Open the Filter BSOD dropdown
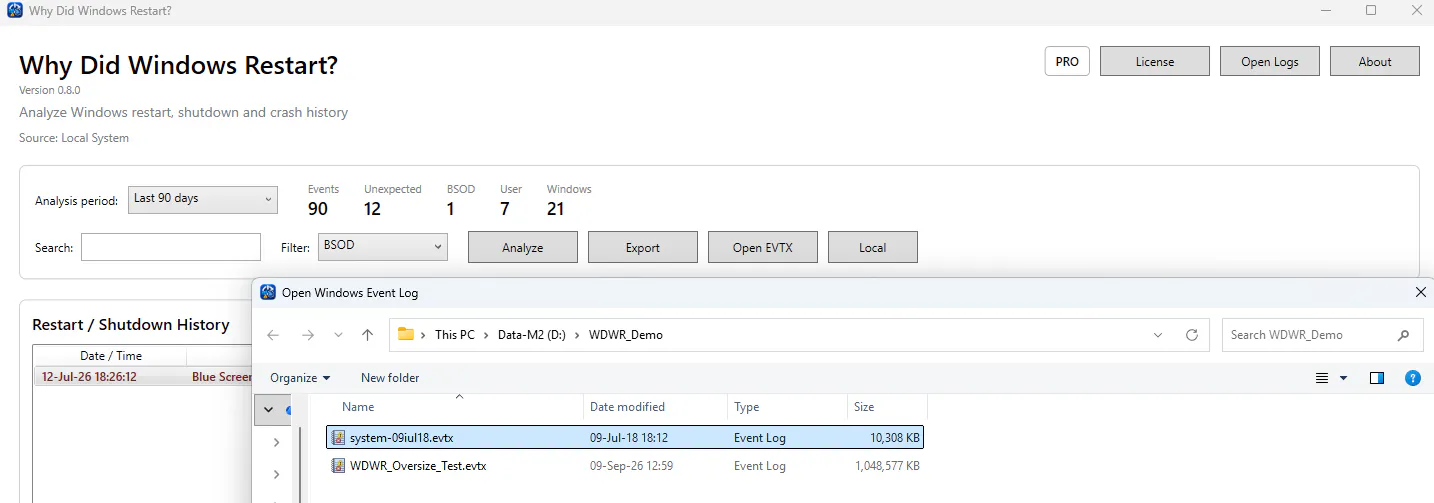The height and width of the screenshot is (503, 1434). 383,246
